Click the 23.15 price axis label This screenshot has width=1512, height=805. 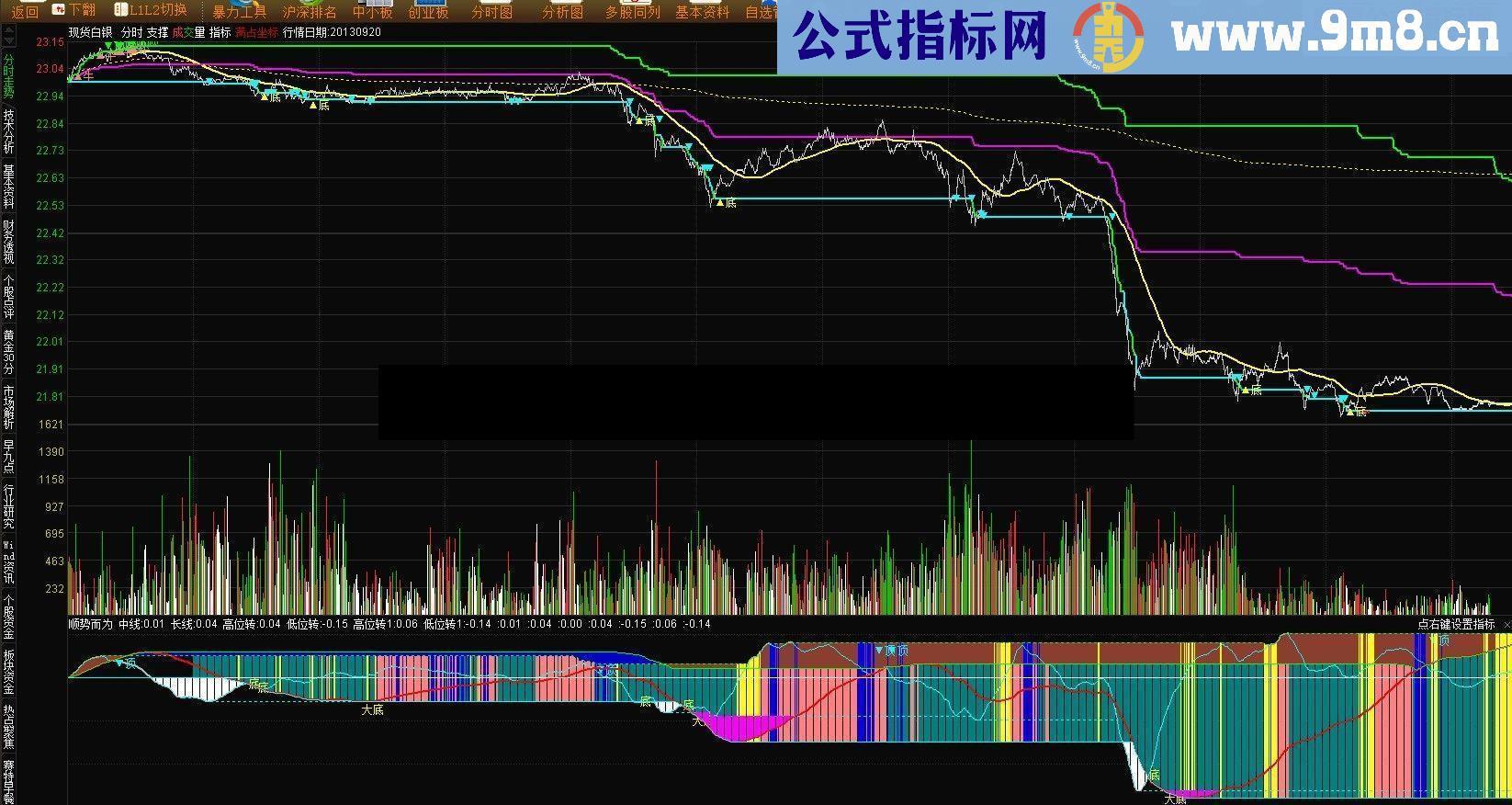(50, 42)
